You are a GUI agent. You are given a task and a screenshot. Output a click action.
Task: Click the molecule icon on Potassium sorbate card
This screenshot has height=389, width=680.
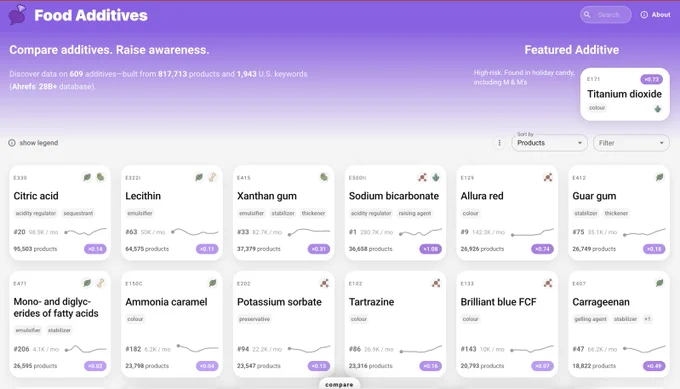coord(324,283)
